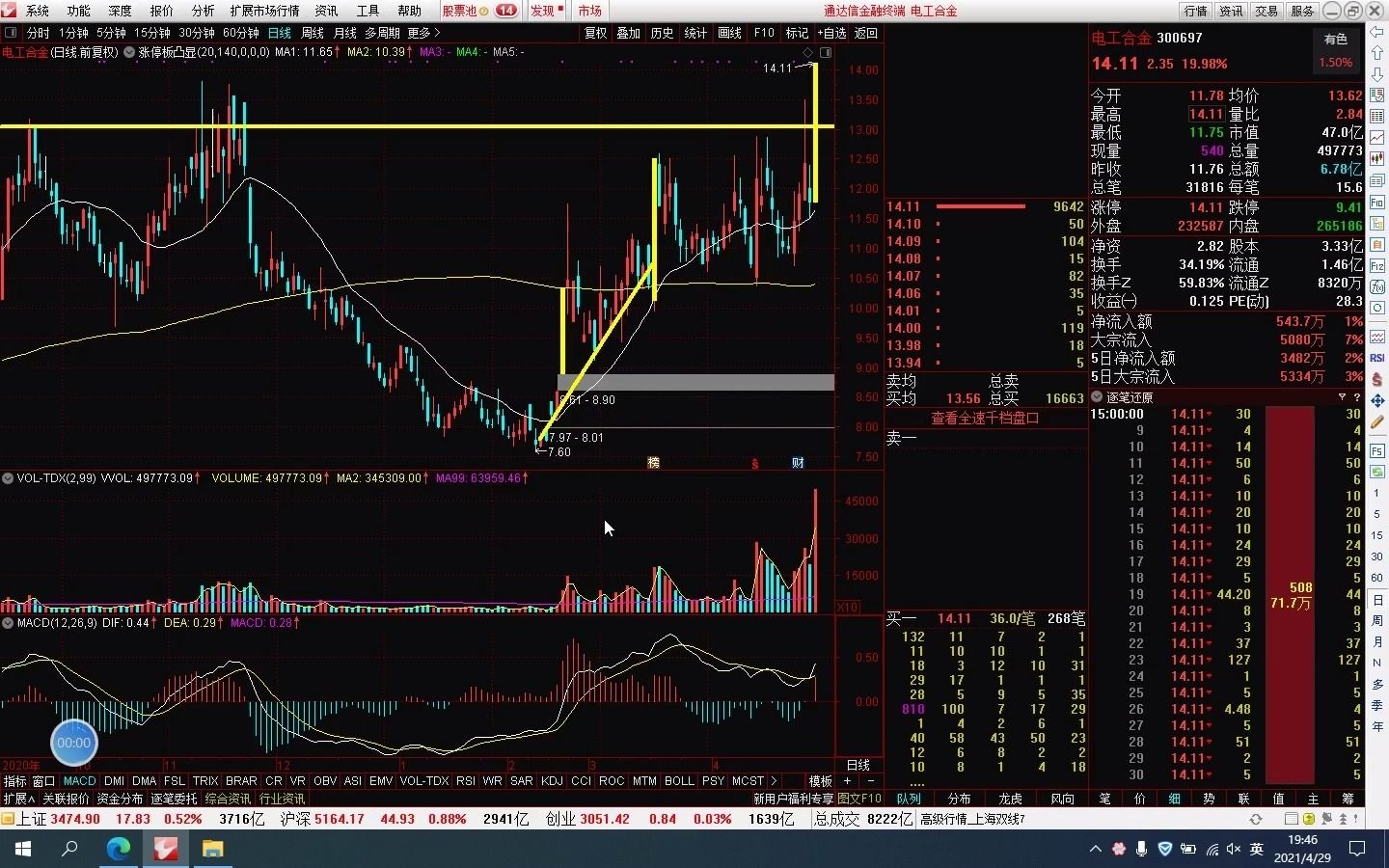Click the up arrow icon in right toolbar
1389x868 pixels.
coord(1377,53)
